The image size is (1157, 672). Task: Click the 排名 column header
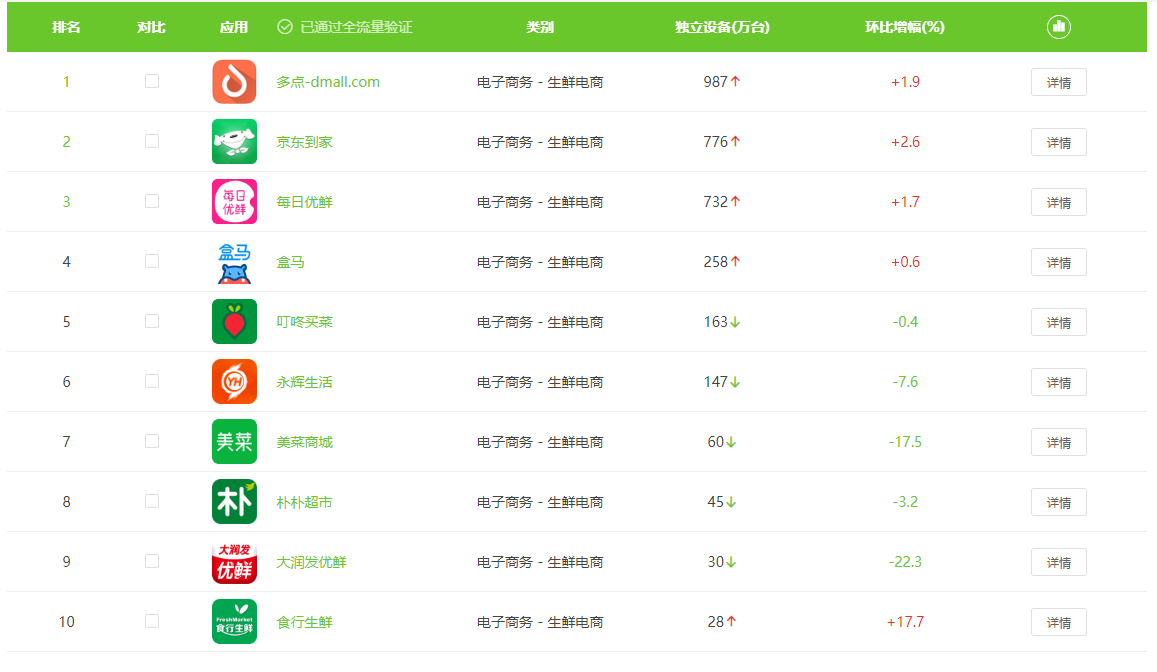(x=67, y=27)
